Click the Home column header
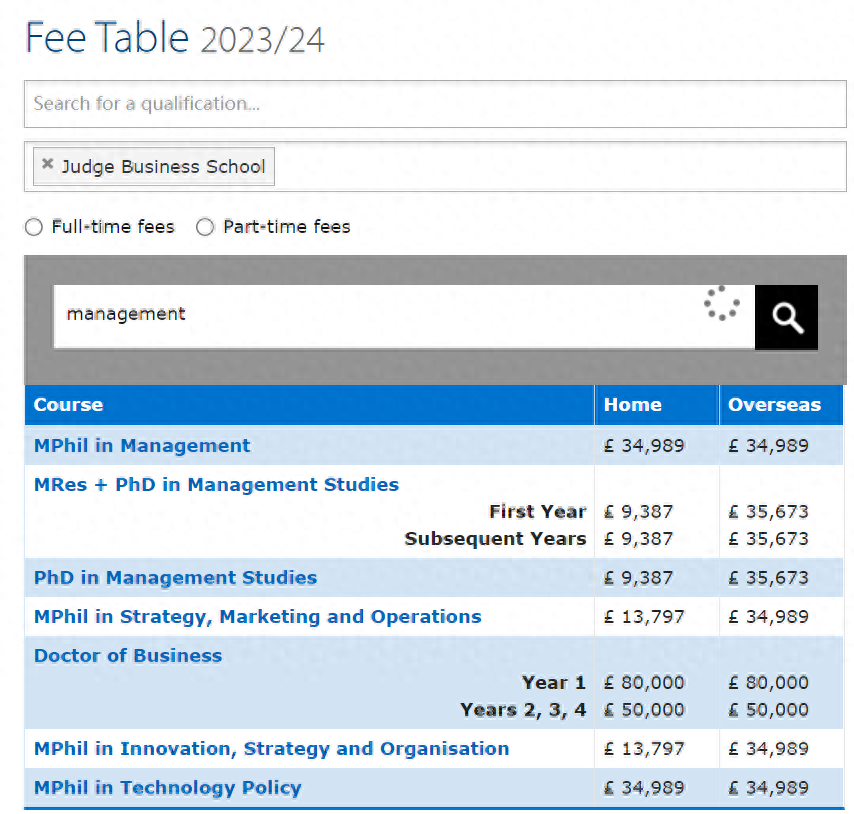The image size is (854, 814). pos(632,405)
